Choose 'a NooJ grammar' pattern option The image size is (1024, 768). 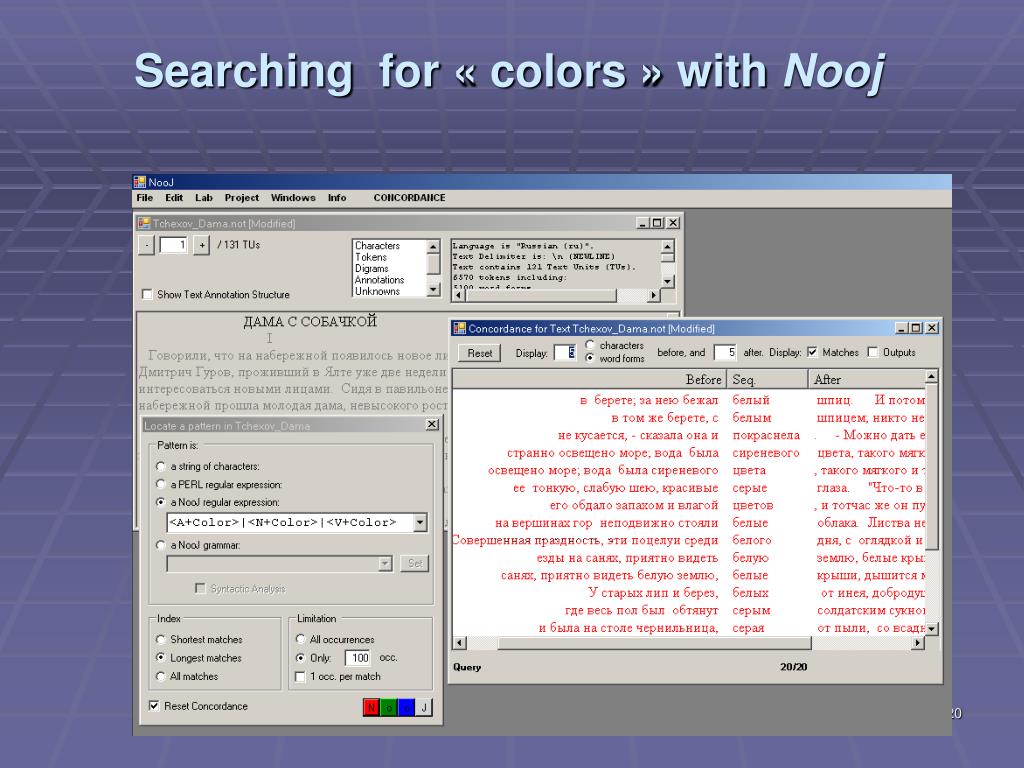click(161, 545)
